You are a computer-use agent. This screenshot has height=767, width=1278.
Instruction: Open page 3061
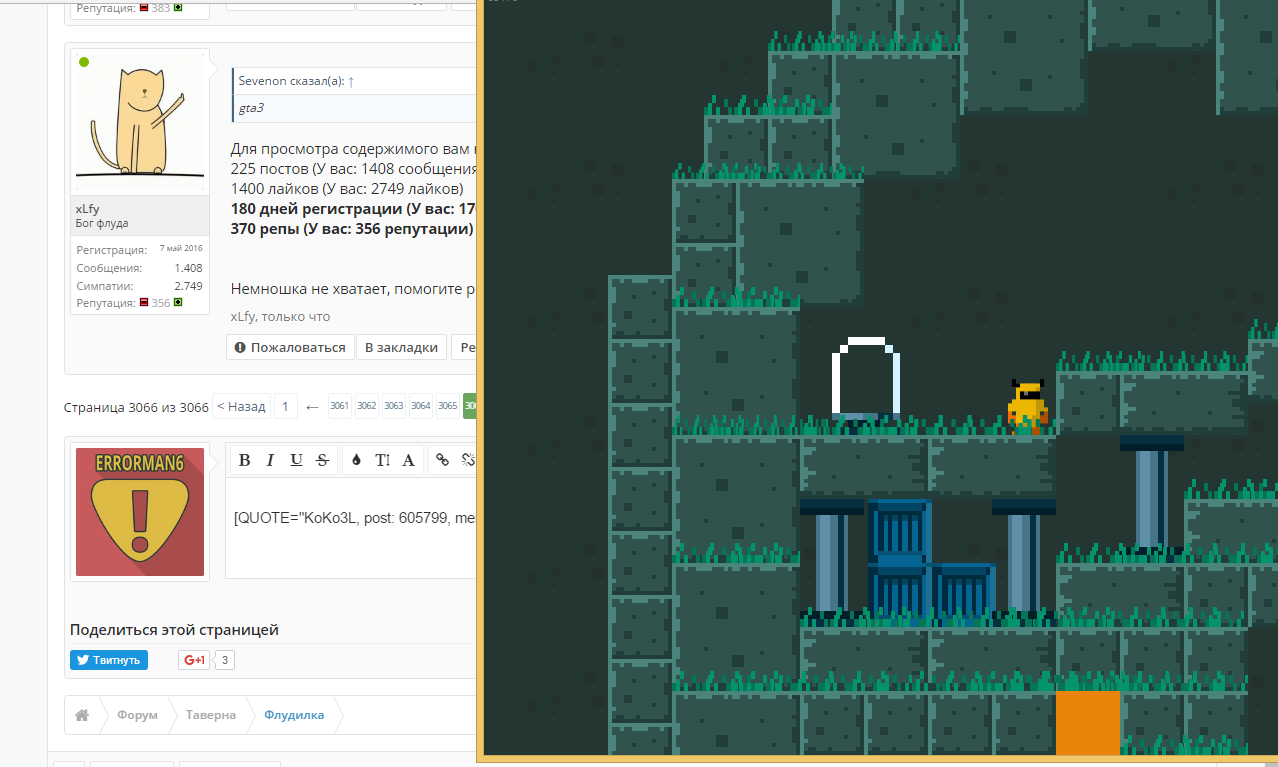click(x=340, y=406)
